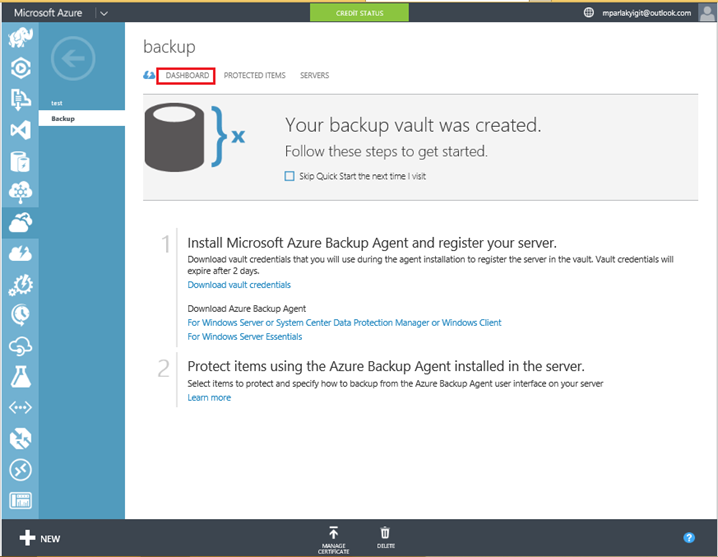718x557 pixels.
Task: Click Credit Status green button
Action: [x=359, y=13]
